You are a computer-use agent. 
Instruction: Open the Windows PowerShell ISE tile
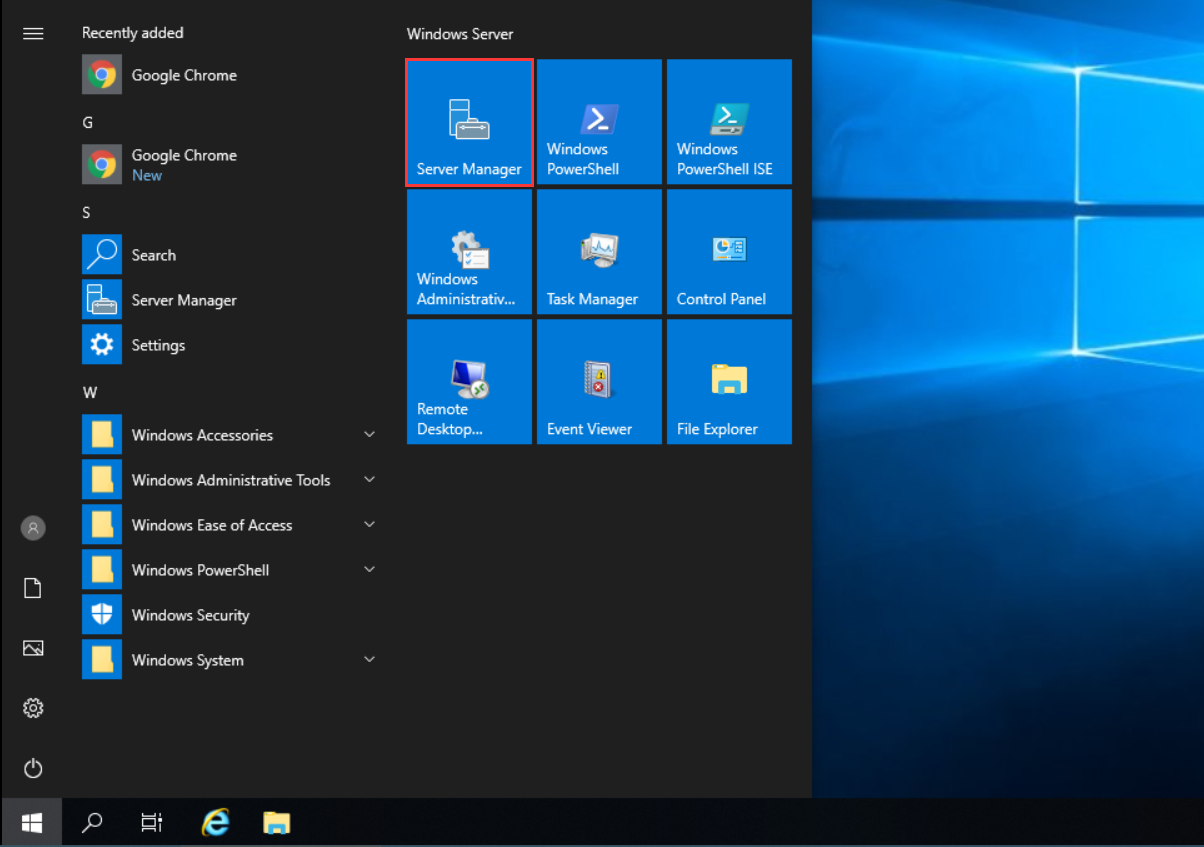tap(729, 122)
